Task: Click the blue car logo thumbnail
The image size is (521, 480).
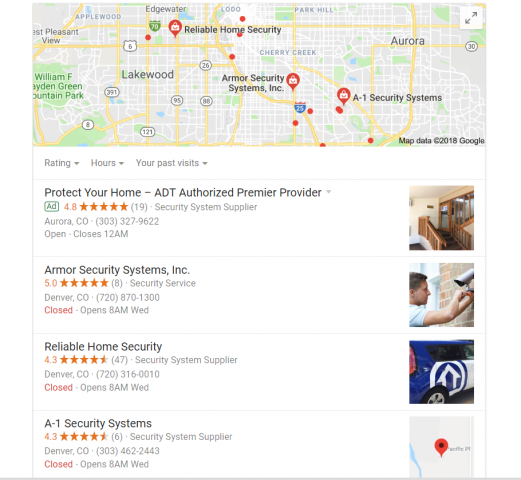Action: 441,372
